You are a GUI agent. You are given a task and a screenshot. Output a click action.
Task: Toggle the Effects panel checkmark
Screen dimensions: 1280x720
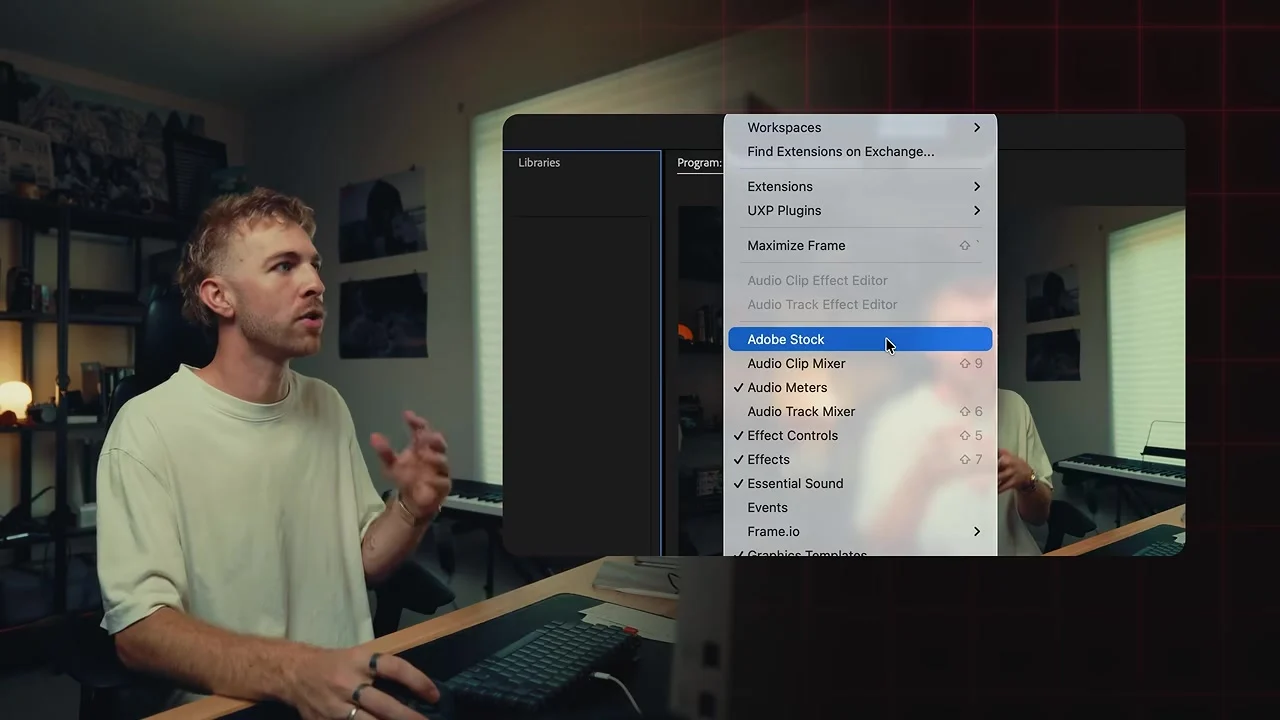[860, 459]
